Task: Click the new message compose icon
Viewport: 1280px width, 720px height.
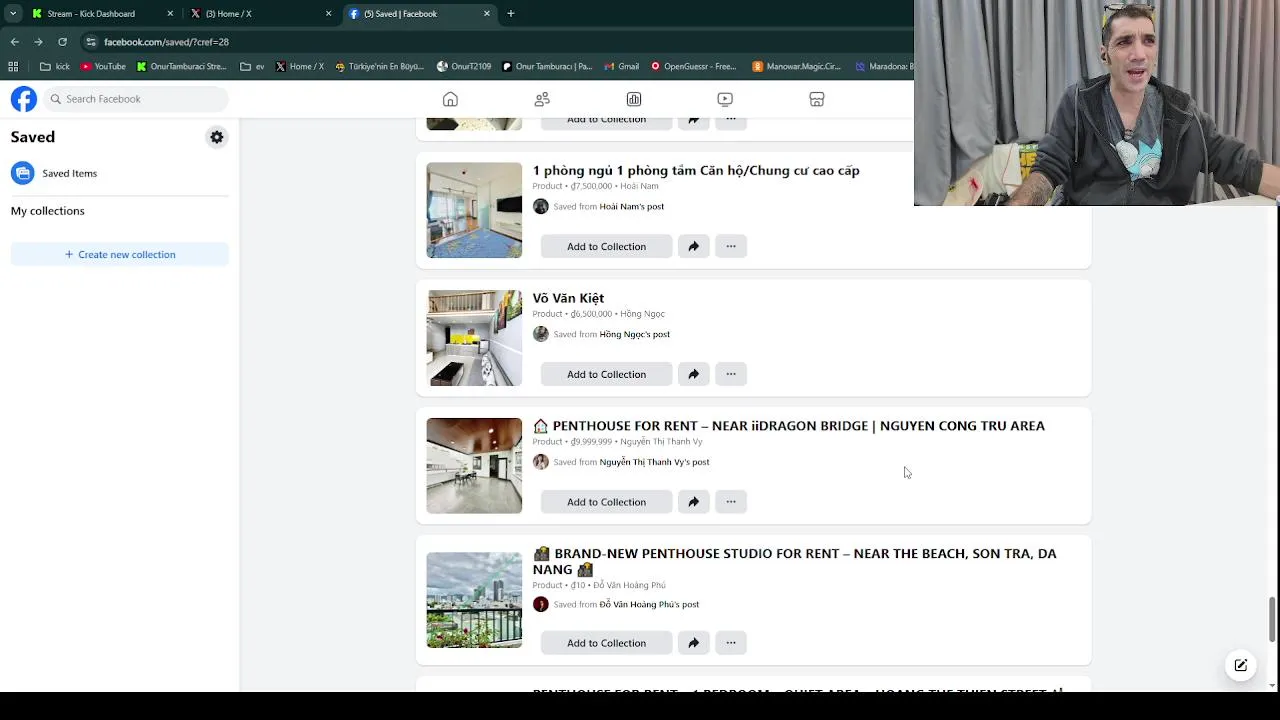Action: (x=1240, y=665)
